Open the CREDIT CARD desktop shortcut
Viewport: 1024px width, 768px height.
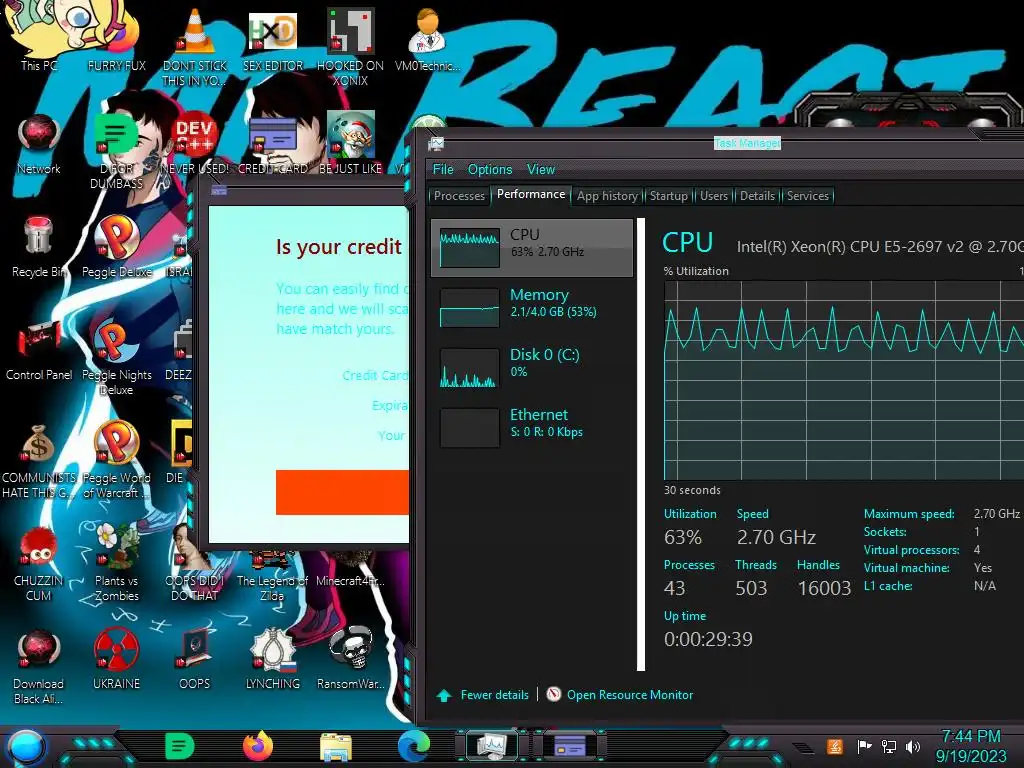273,144
